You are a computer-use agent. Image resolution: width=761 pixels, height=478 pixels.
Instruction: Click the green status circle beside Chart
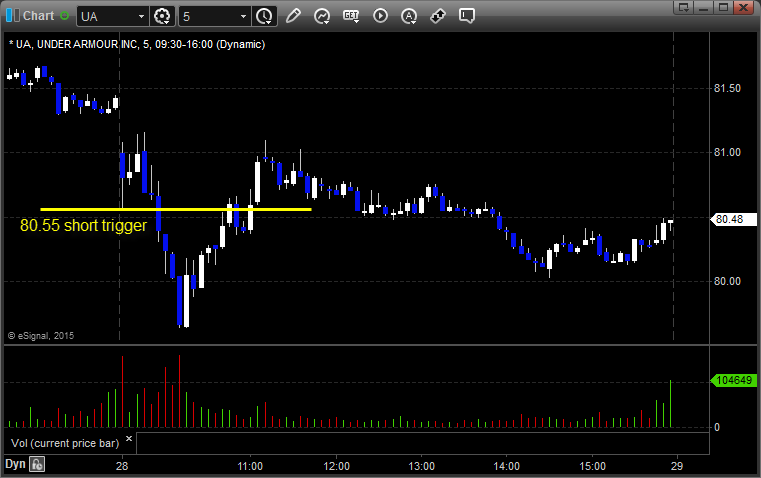tap(64, 16)
